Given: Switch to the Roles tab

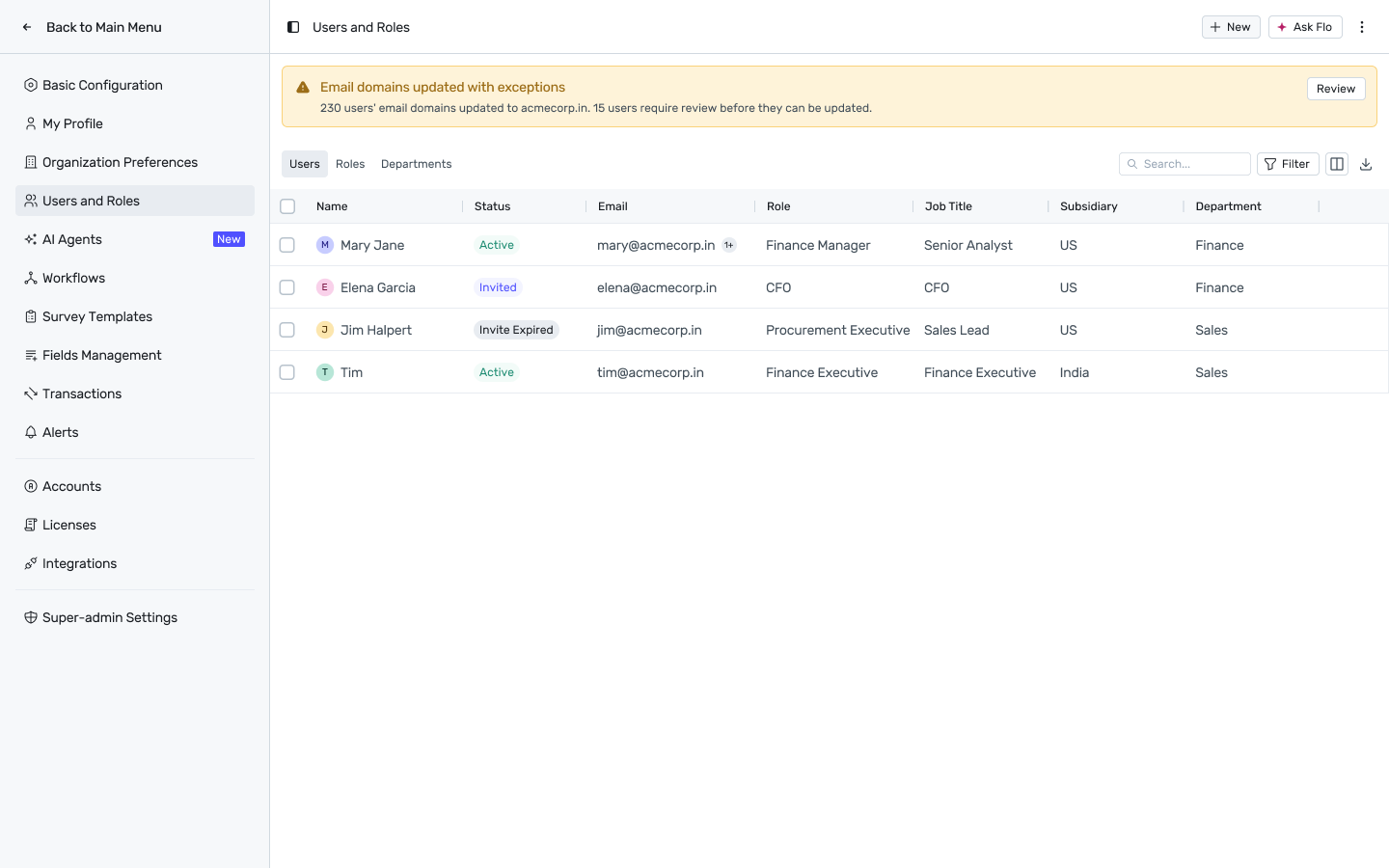Looking at the screenshot, I should pyautogui.click(x=350, y=164).
